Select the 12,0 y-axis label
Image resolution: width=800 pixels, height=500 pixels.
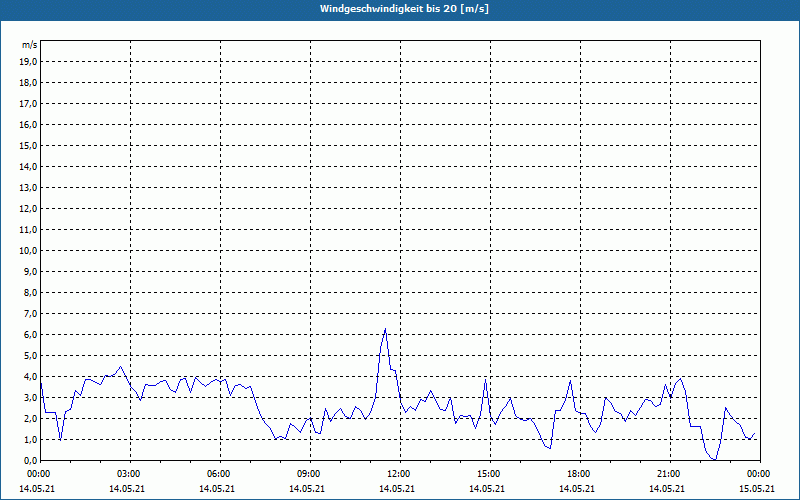pos(28,209)
